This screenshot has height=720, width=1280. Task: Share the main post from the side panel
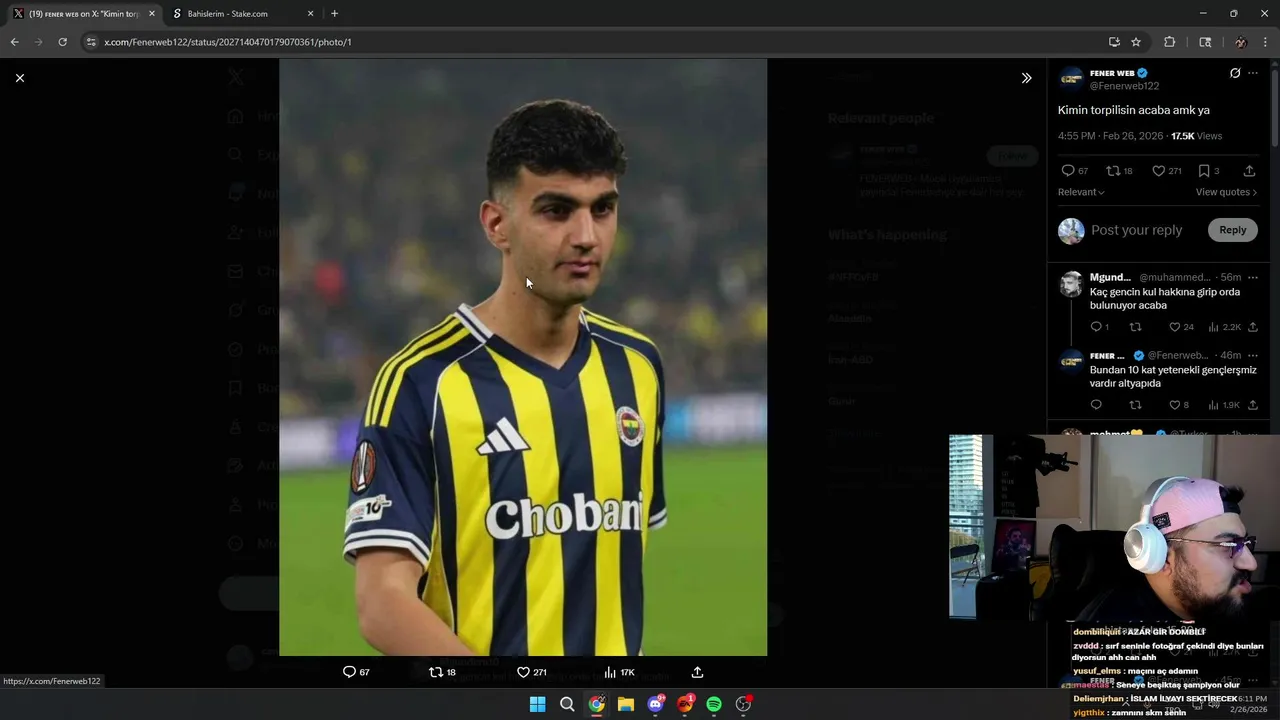(1249, 171)
